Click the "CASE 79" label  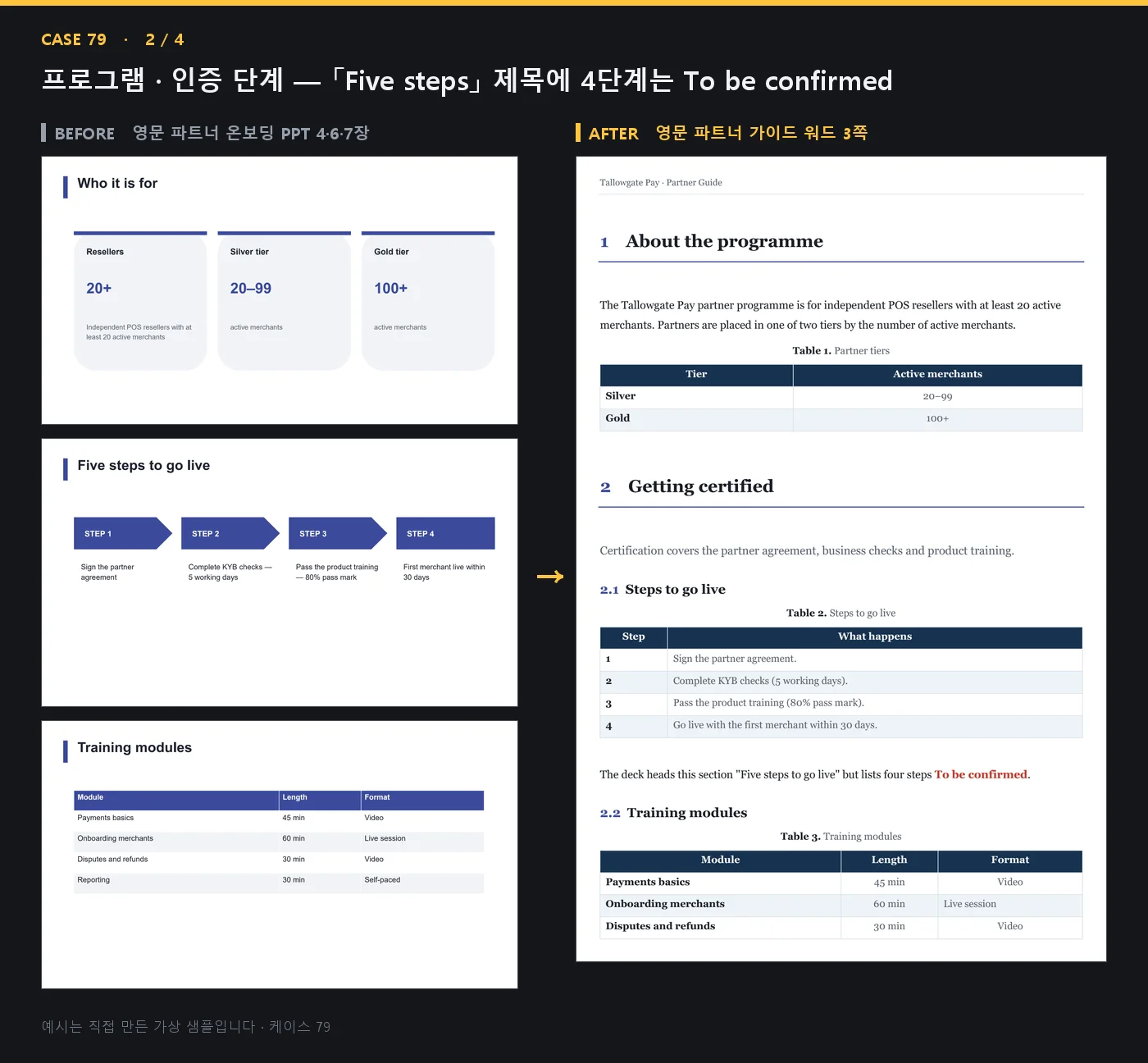pyautogui.click(x=74, y=39)
